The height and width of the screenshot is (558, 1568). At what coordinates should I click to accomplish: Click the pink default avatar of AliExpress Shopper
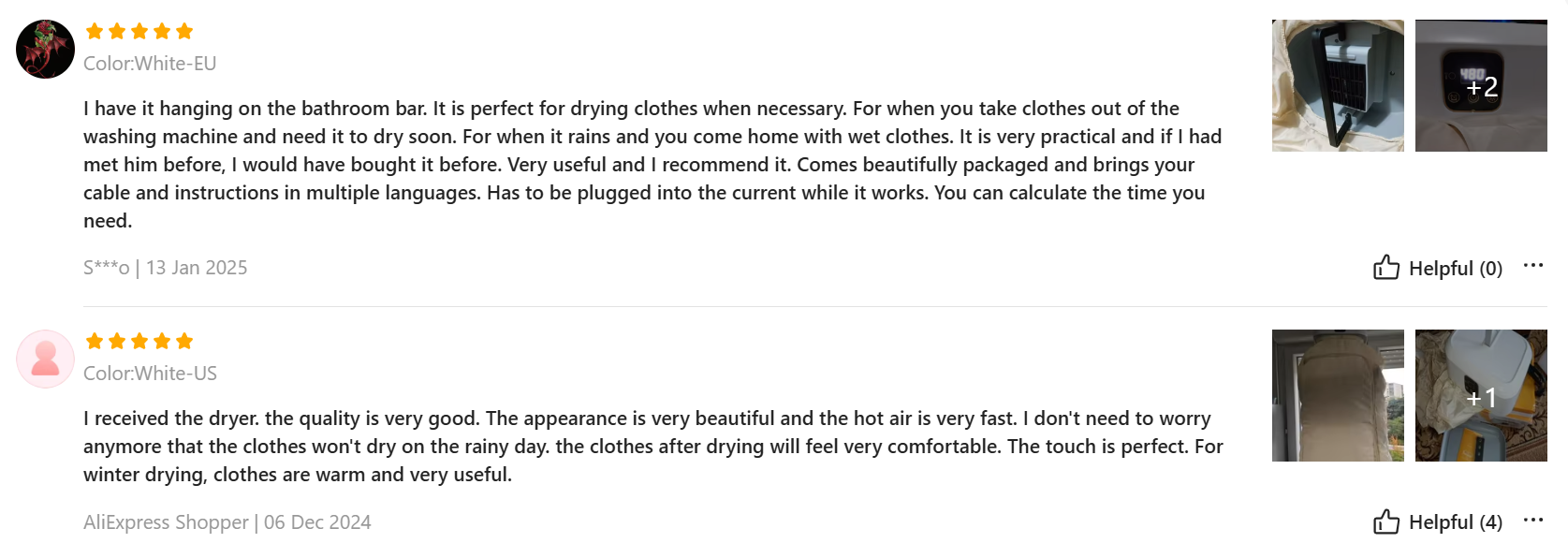point(45,359)
